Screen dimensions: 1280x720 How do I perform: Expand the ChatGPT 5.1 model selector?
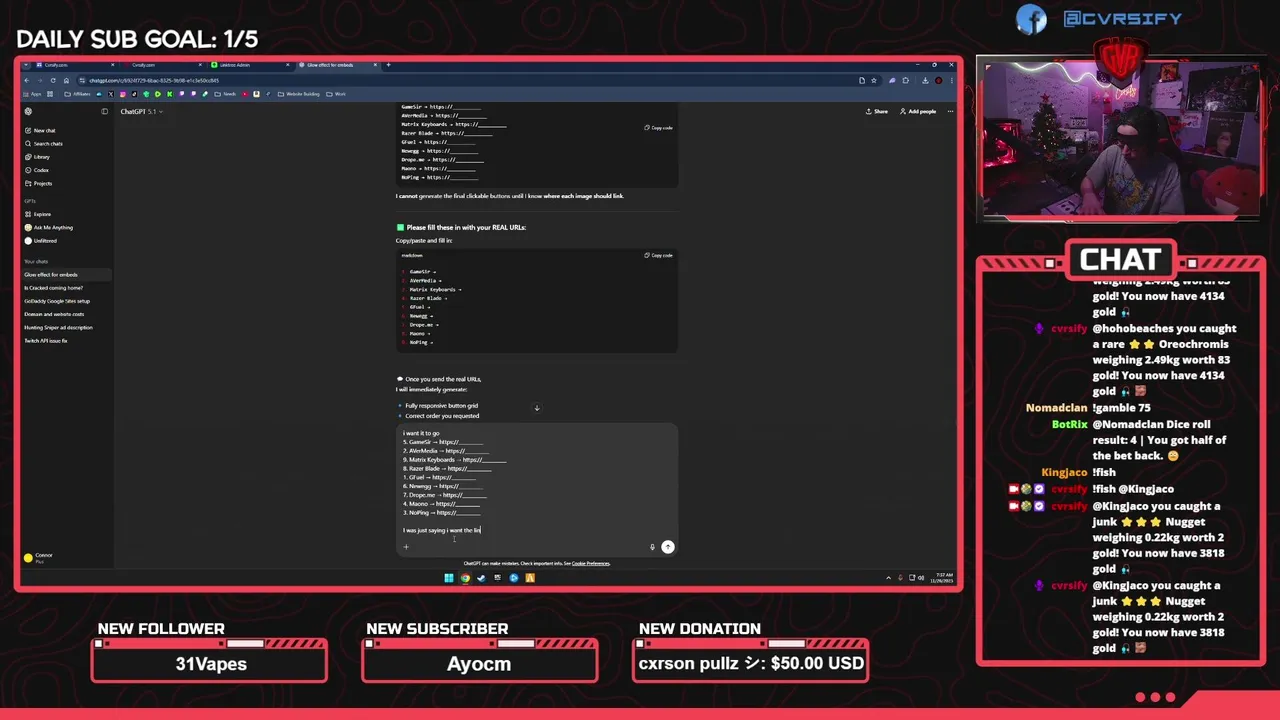tap(141, 111)
